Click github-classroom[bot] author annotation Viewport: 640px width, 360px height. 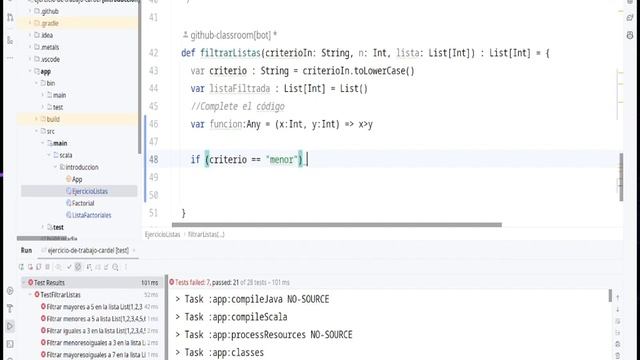[230, 35]
